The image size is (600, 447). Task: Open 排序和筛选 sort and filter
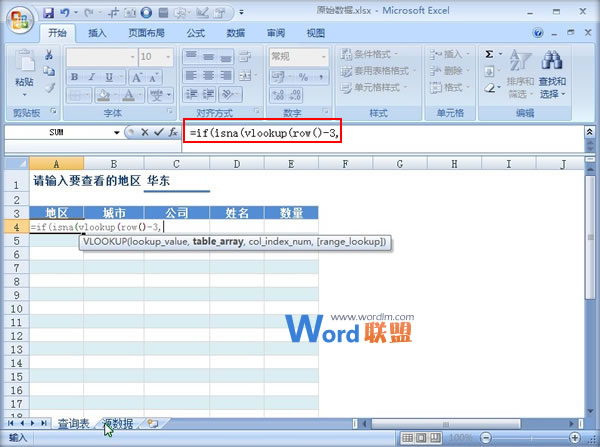pyautogui.click(x=520, y=74)
